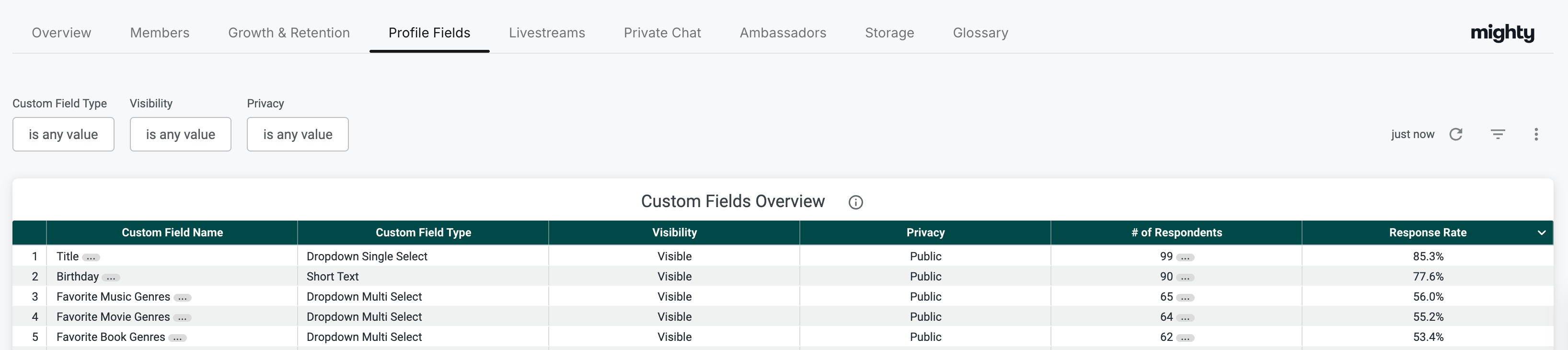The width and height of the screenshot is (1568, 350).
Task: Sort by the Custom Field Name column header
Action: coord(172,233)
